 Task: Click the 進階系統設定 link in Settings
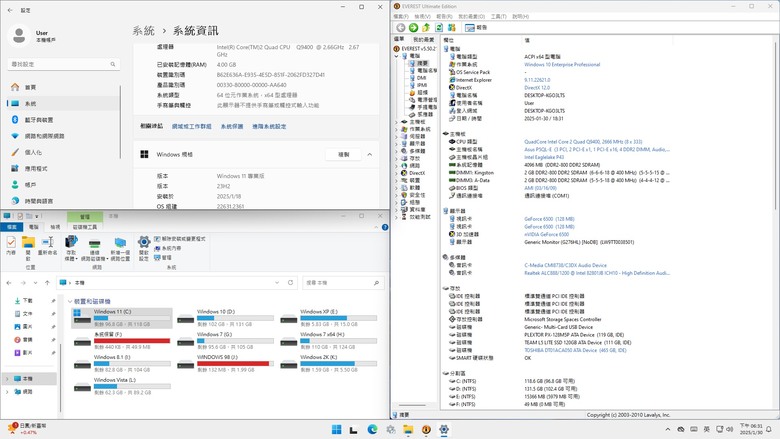pos(269,126)
